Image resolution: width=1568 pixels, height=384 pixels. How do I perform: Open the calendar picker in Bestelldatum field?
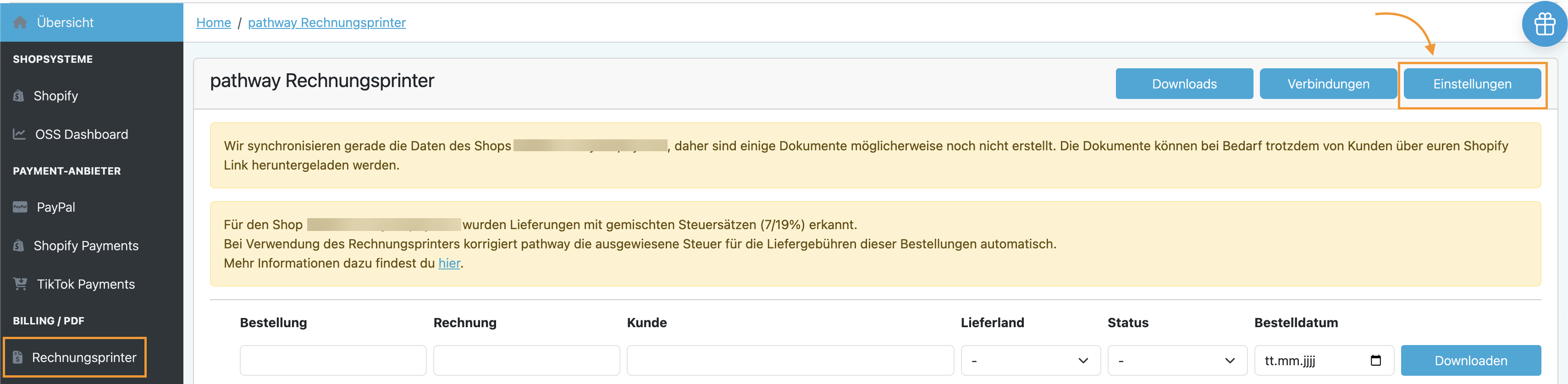(1375, 360)
